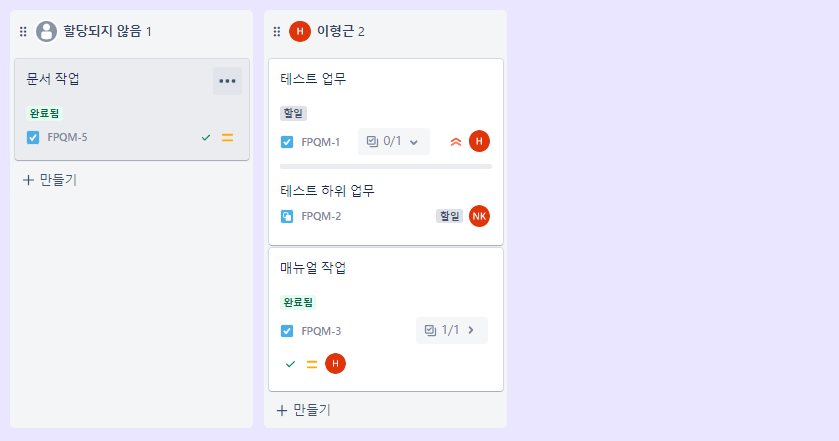Click the unassigned user avatar icon

pyautogui.click(x=47, y=32)
